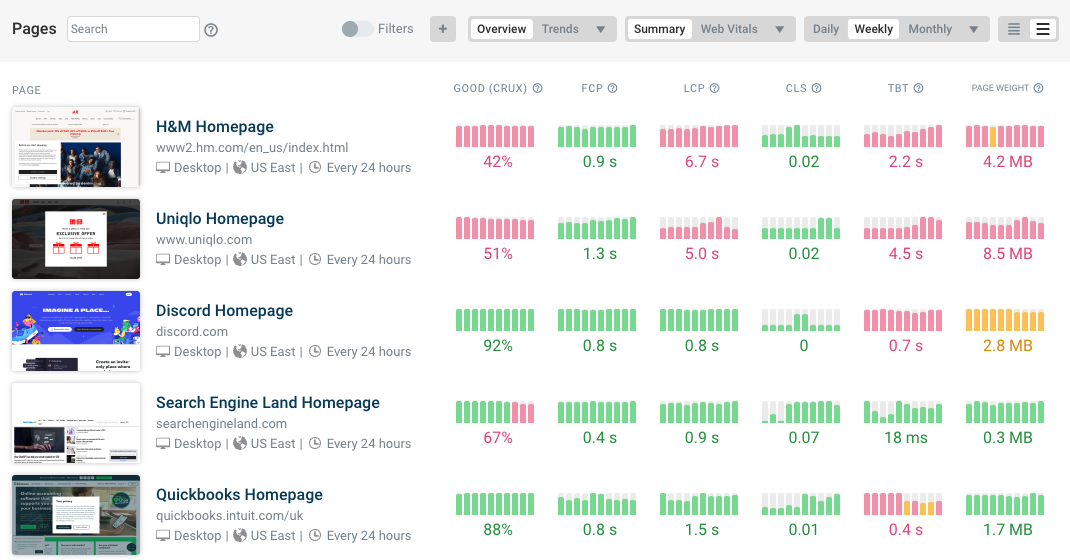Click the Search Engine Land thumbnail
Screen dimensions: 1070x560
coord(76,423)
